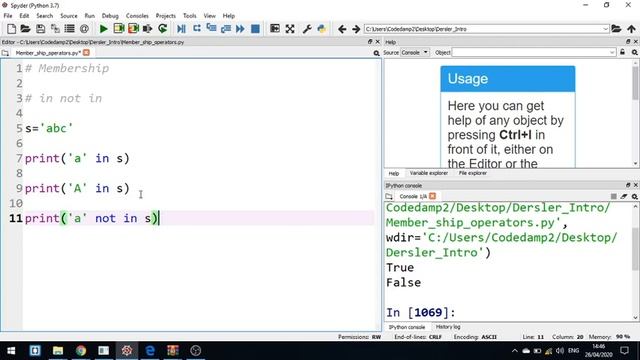
Task: Click the Save all files icon
Action: tap(55, 29)
